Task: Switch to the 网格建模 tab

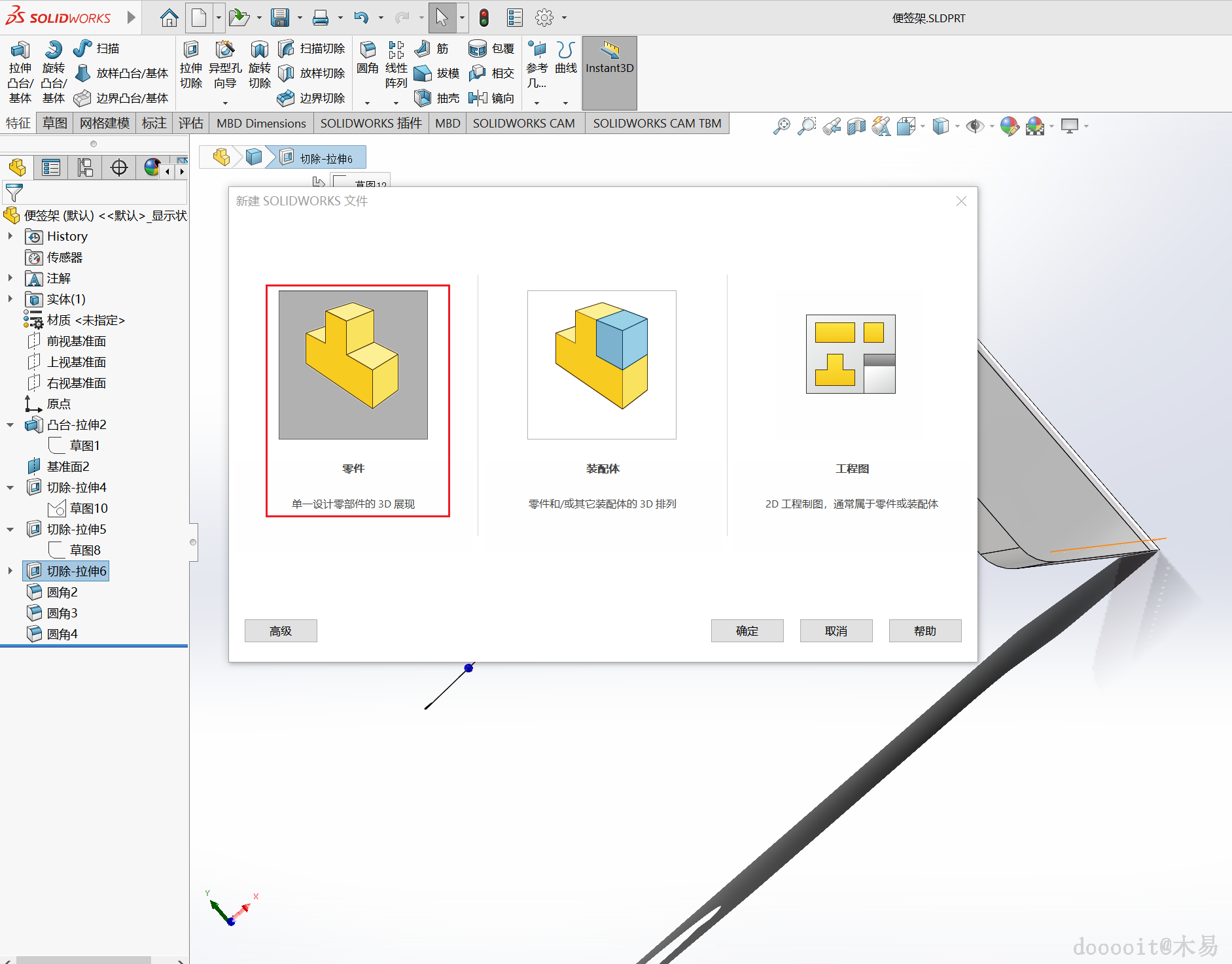Action: click(x=105, y=123)
